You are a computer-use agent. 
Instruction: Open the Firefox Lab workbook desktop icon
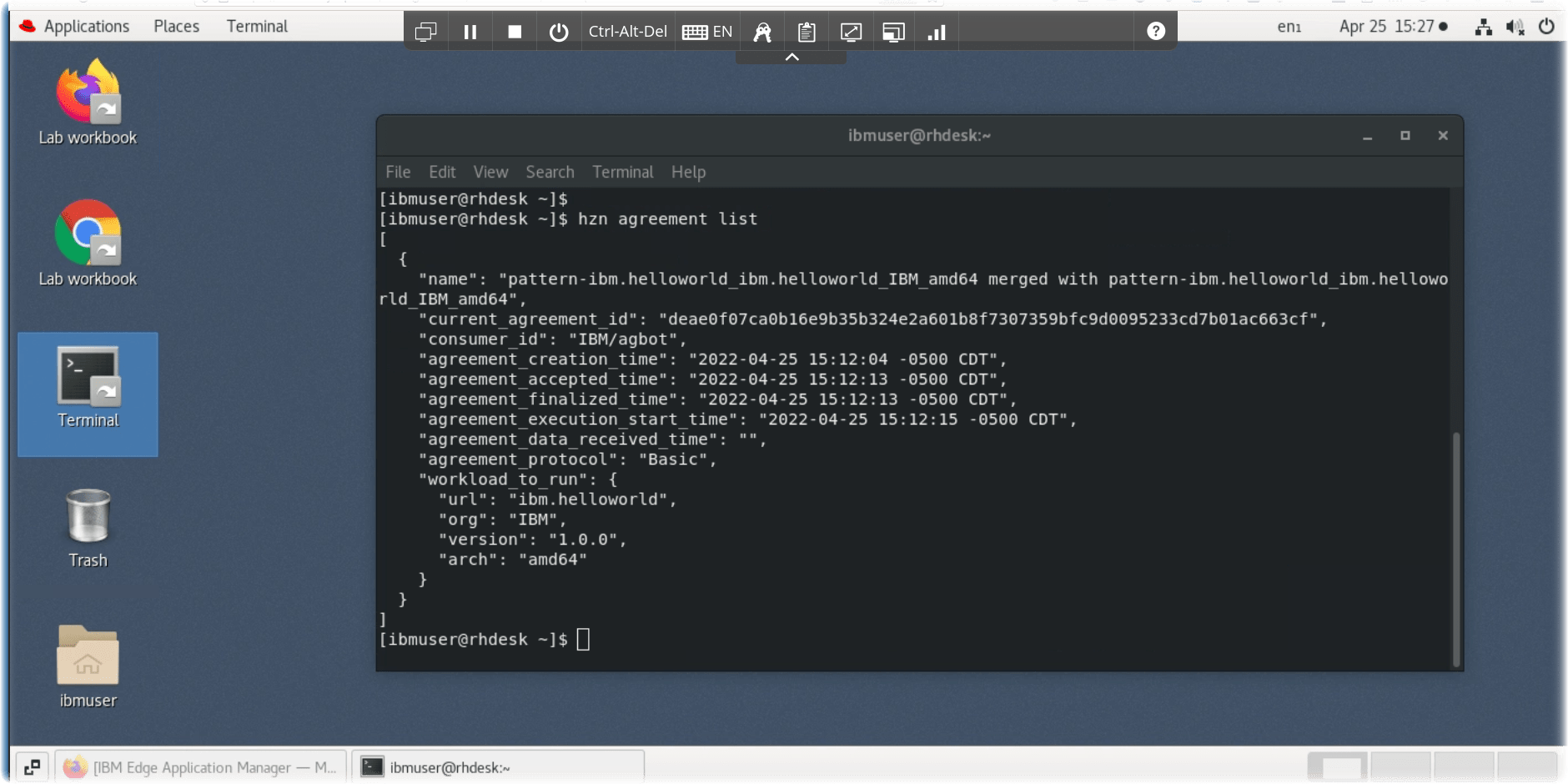point(88,102)
